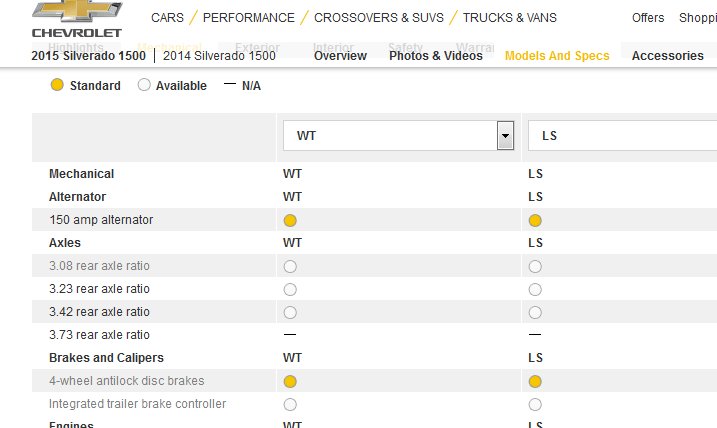The image size is (717, 428).
Task: Open the Models And Specs tab
Action: point(557,56)
